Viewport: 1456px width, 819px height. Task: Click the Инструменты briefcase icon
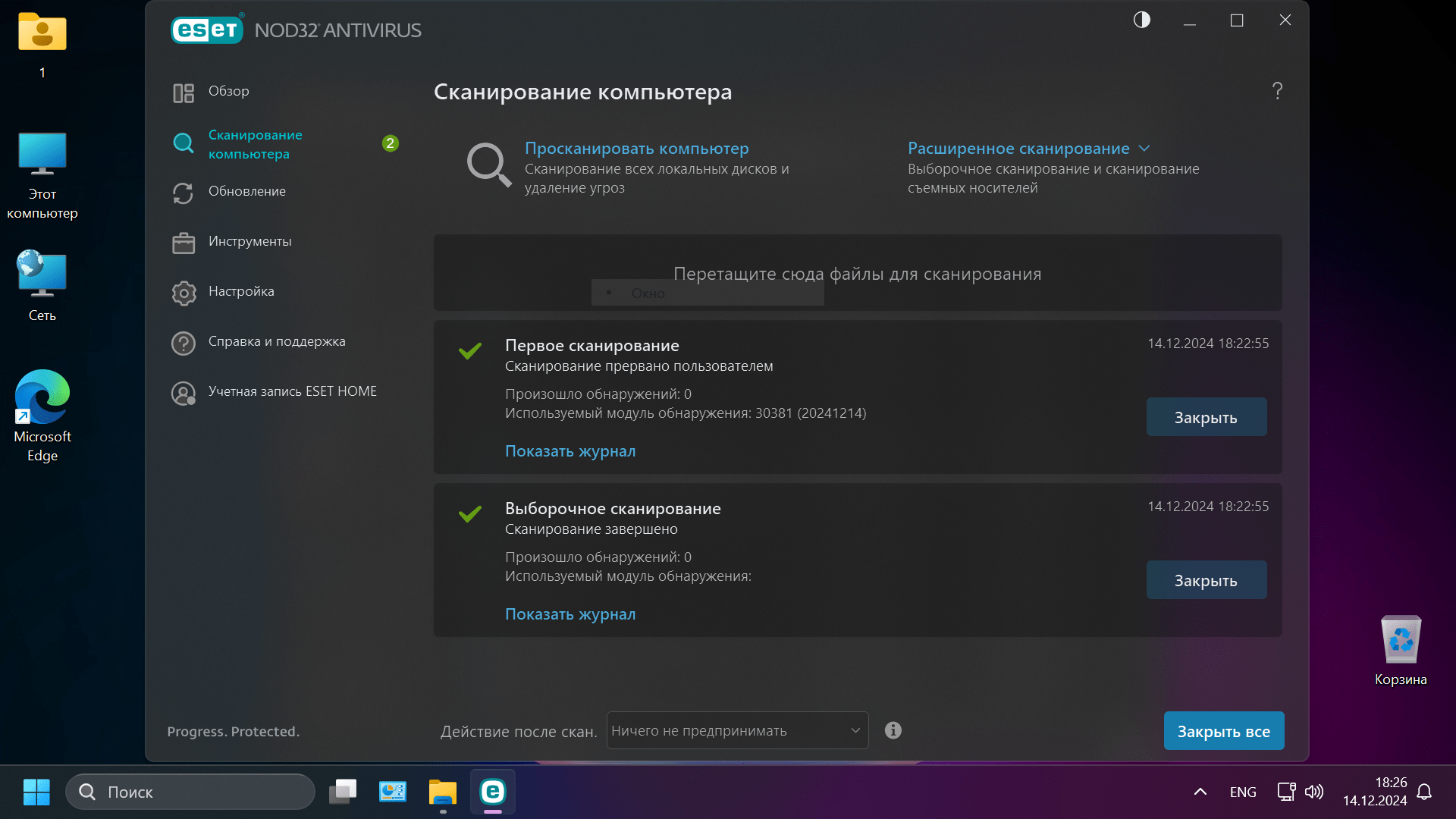tap(184, 243)
